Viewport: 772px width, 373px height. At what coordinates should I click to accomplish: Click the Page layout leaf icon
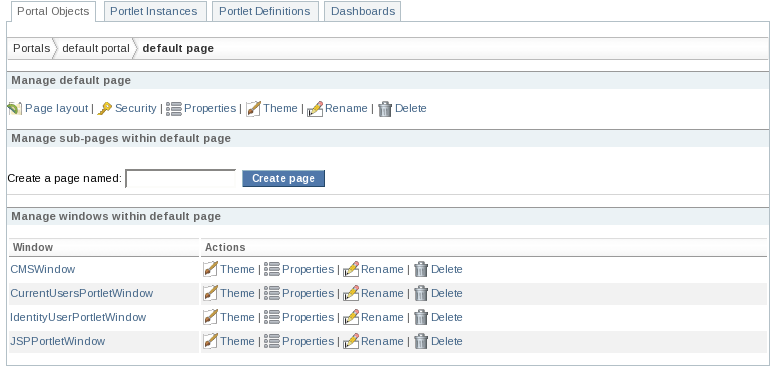(15, 108)
